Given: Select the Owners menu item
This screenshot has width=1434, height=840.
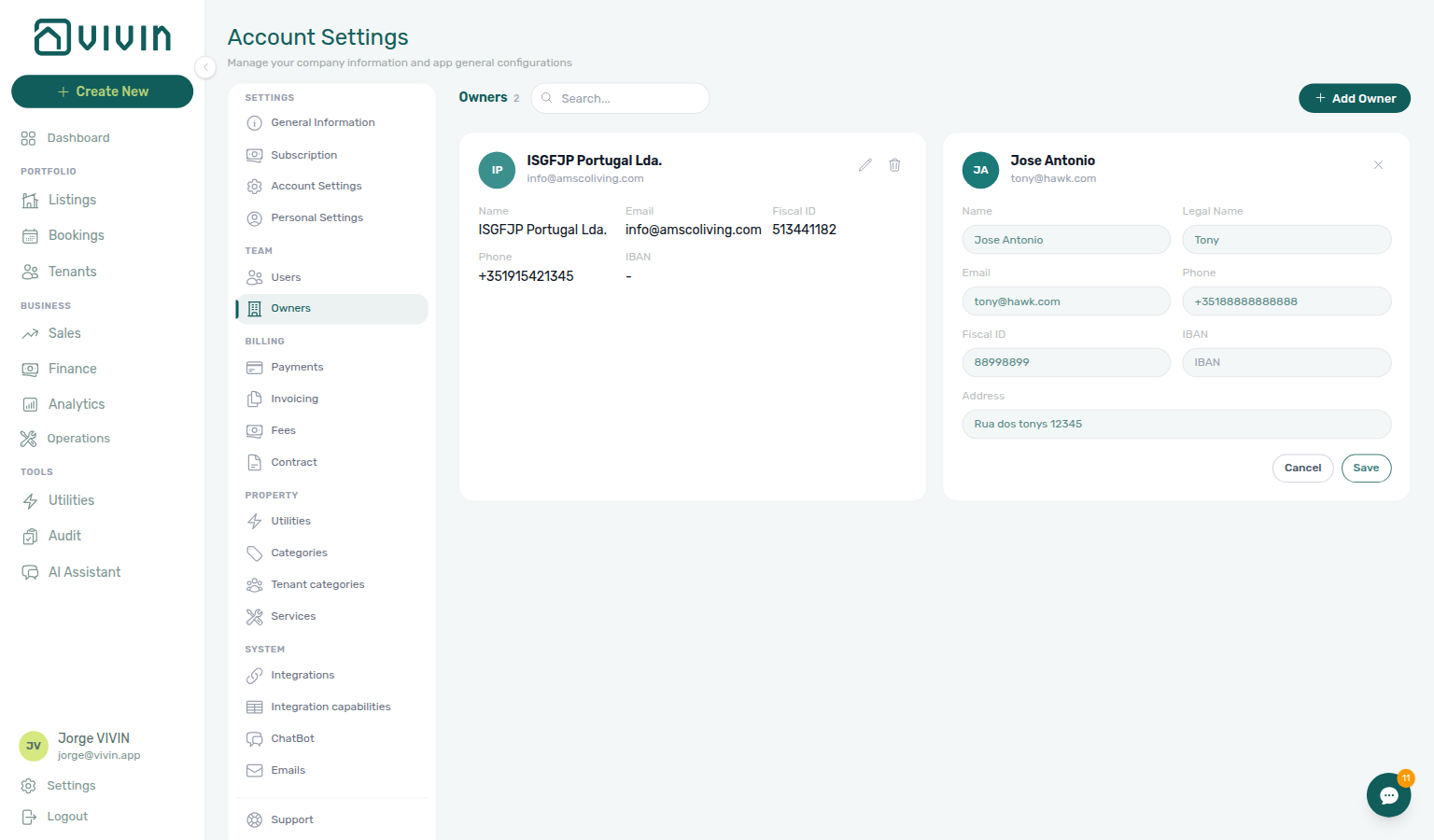Looking at the screenshot, I should 332,309.
